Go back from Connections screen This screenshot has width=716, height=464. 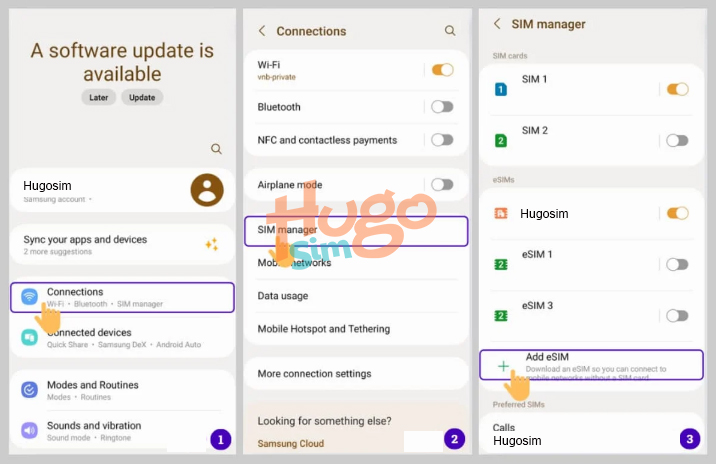(x=262, y=31)
